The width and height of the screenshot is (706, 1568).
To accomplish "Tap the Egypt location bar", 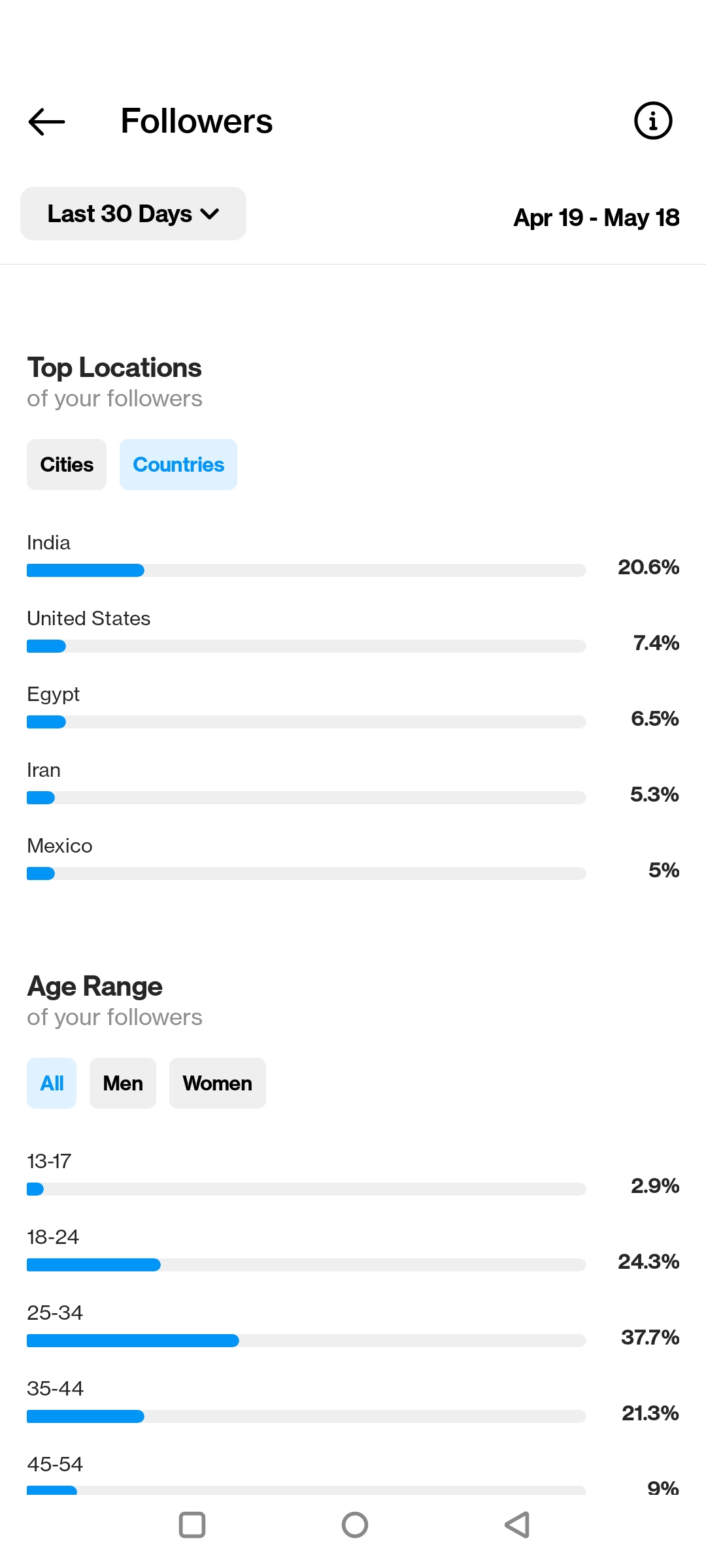I will pos(307,722).
